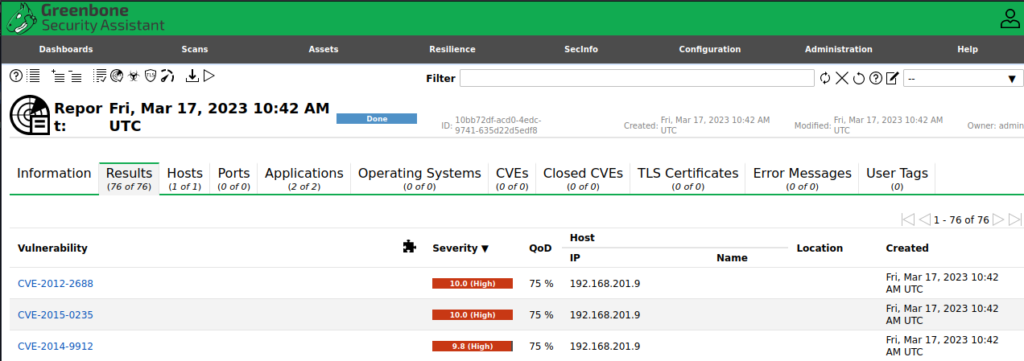
Task: Open the help icon in the report toolbar
Action: [16, 76]
